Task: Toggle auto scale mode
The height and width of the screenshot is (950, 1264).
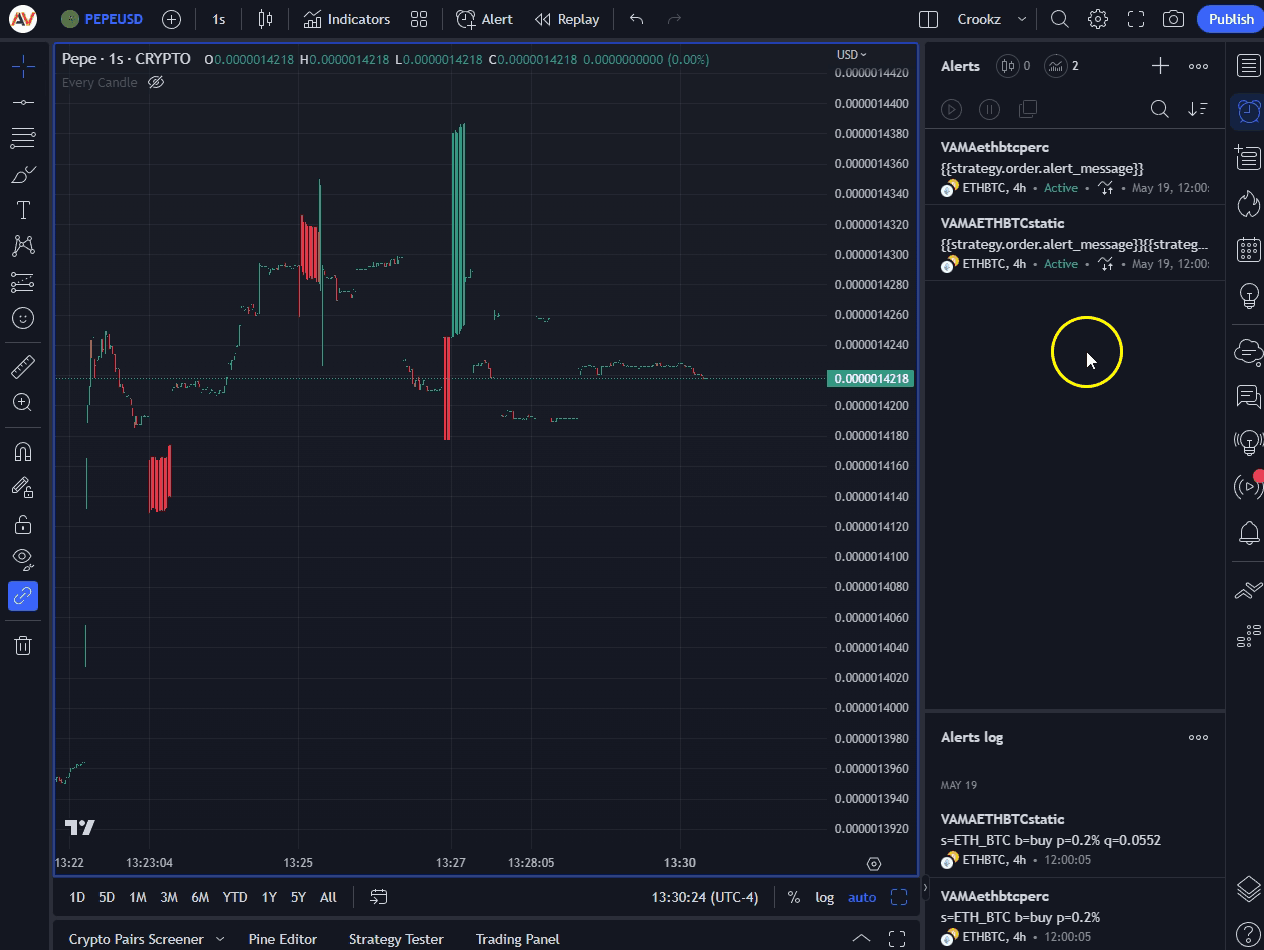Action: point(862,897)
